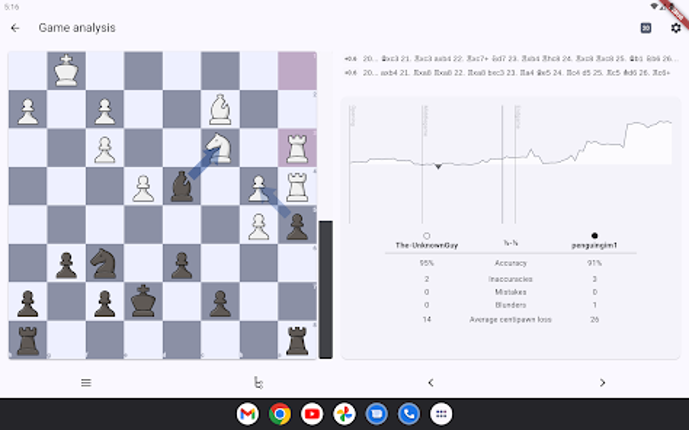Screen dimensions: 689x430
Task: Open The-UnknownGuy player name
Action: coord(426,244)
